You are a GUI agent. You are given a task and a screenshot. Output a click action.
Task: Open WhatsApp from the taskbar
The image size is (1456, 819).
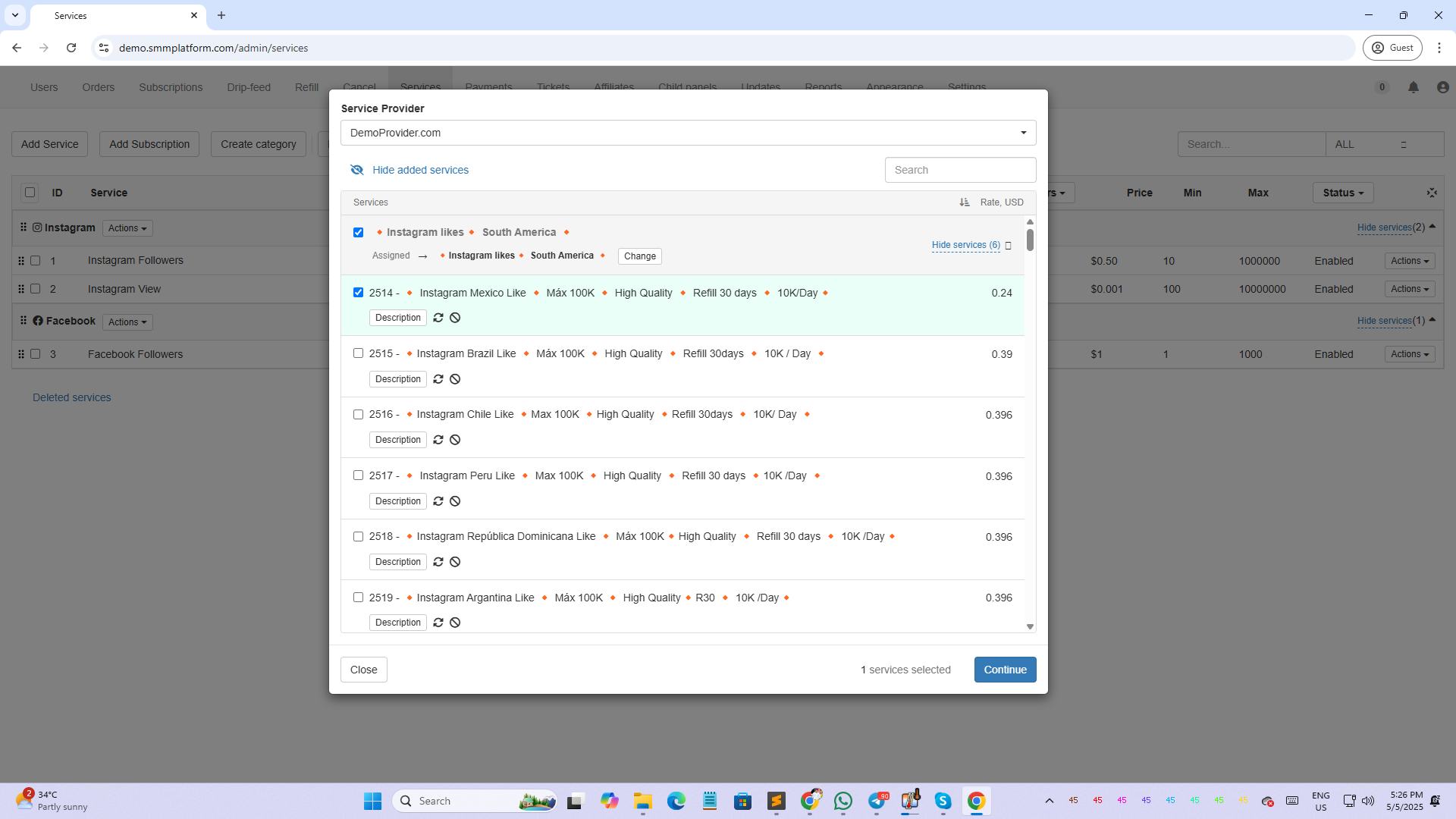point(843,801)
